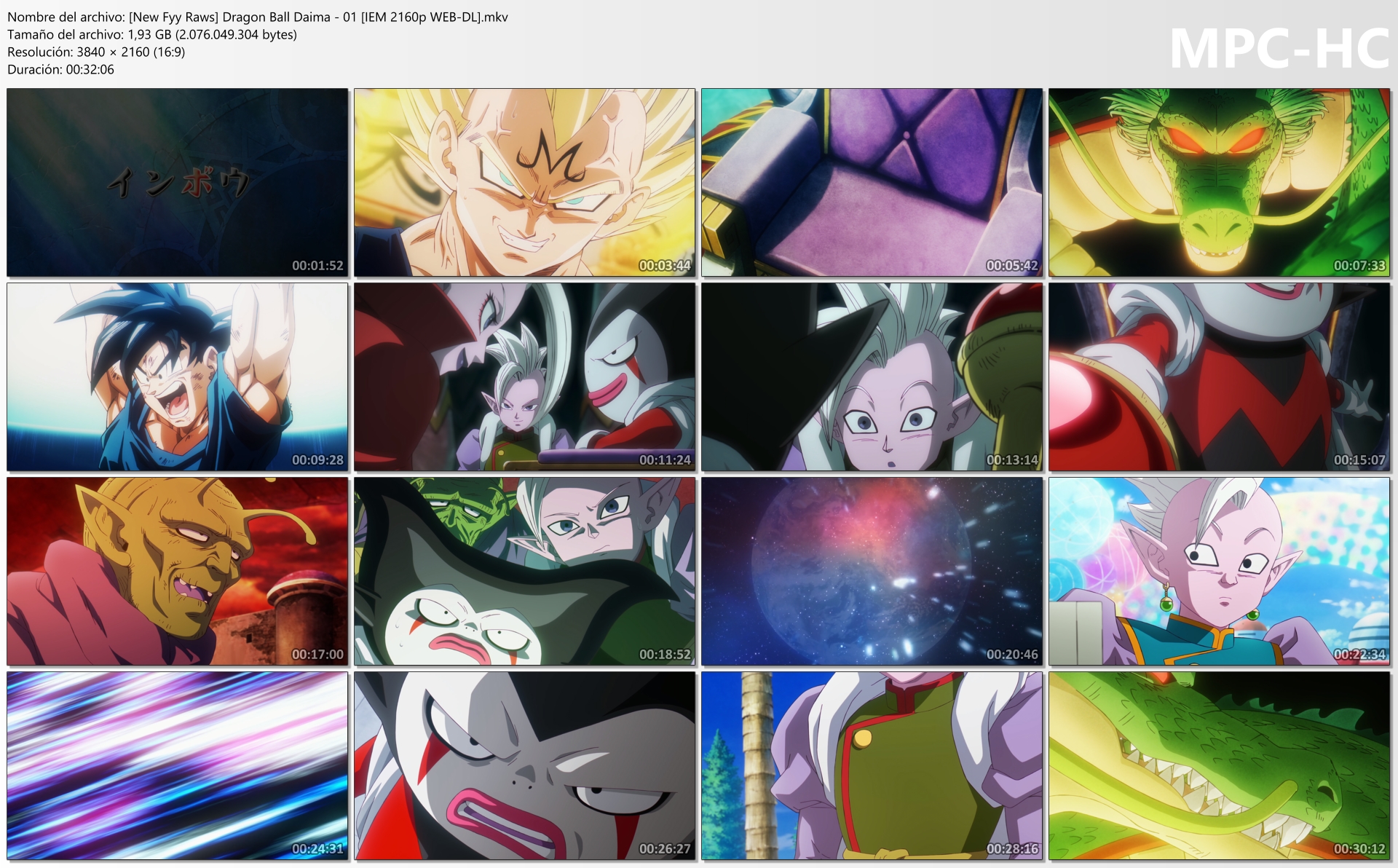Viewport: 1398px width, 868px height.
Task: Open the thumbnail timestamped 00:18:52
Action: (525, 572)
